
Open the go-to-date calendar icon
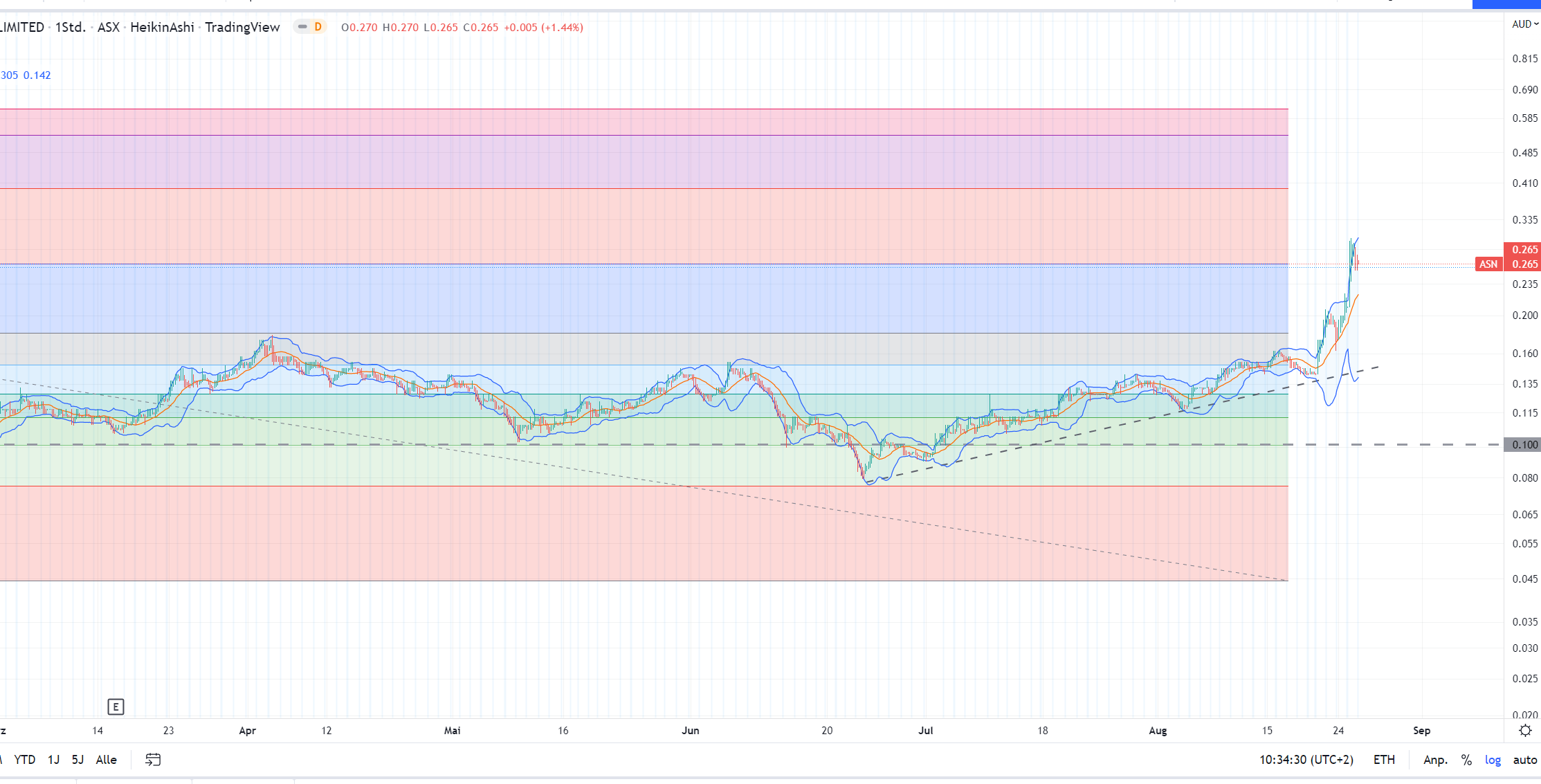pyautogui.click(x=153, y=760)
